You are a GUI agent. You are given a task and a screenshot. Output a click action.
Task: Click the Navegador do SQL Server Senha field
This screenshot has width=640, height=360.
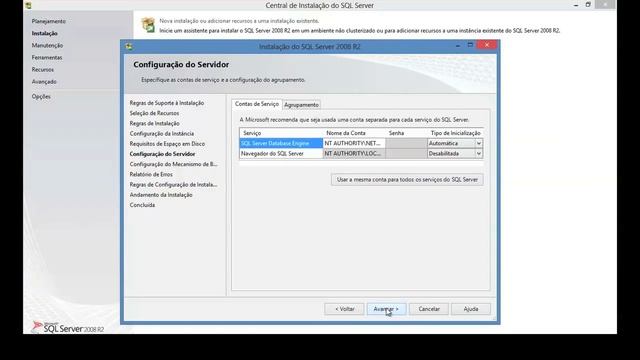[x=406, y=153]
